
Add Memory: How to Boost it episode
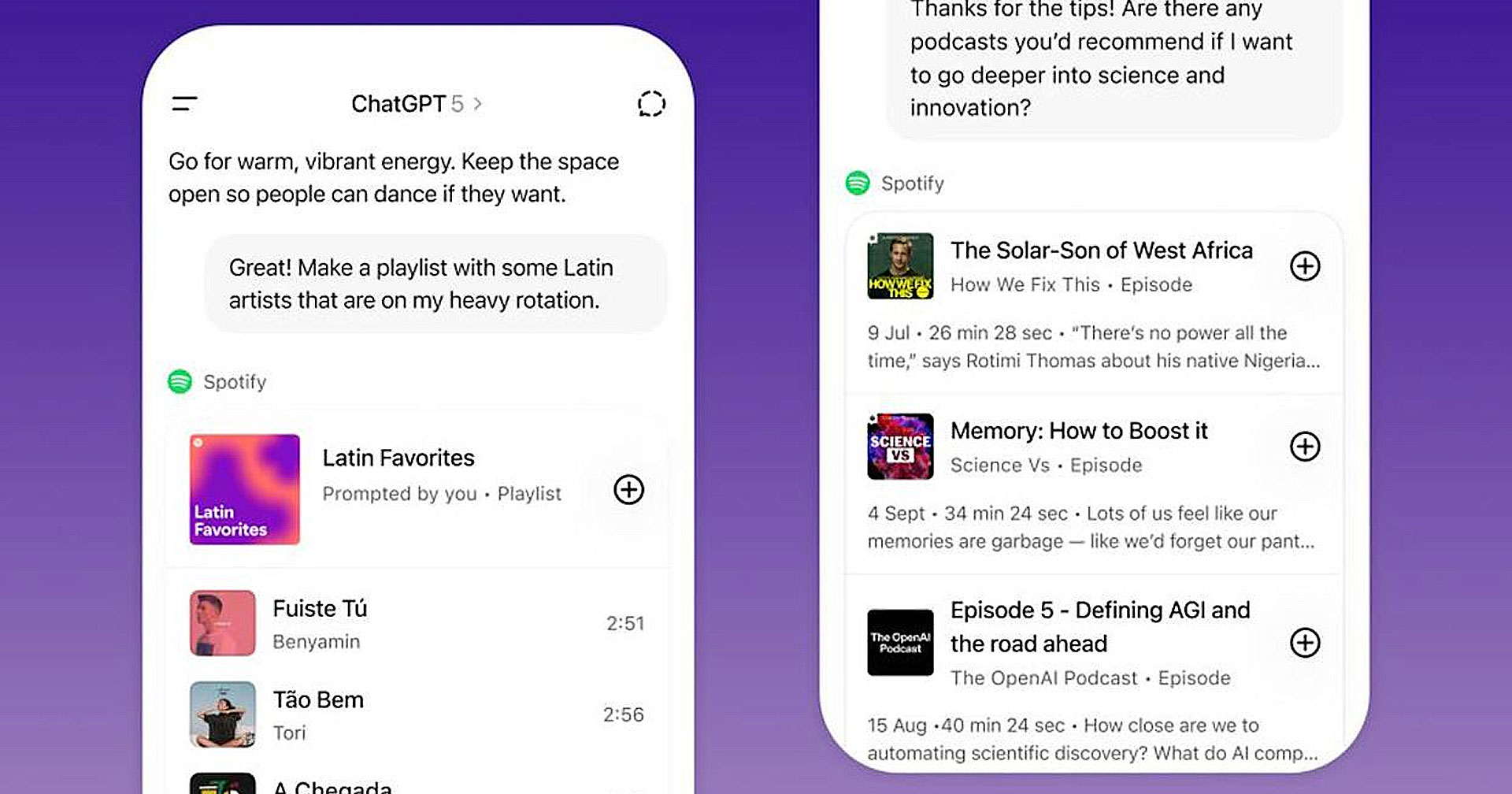point(1304,447)
